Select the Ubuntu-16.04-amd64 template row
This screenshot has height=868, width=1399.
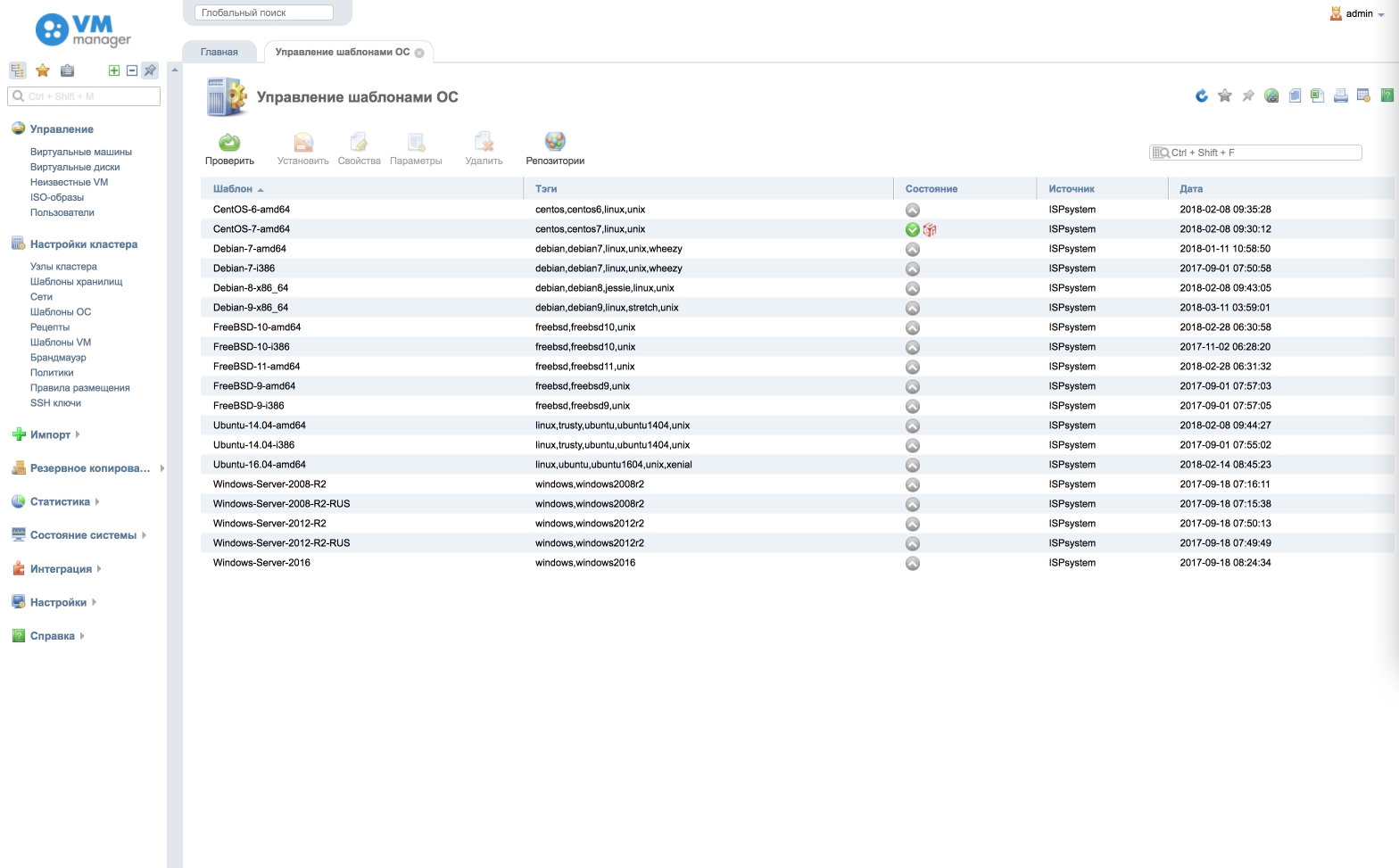point(260,465)
